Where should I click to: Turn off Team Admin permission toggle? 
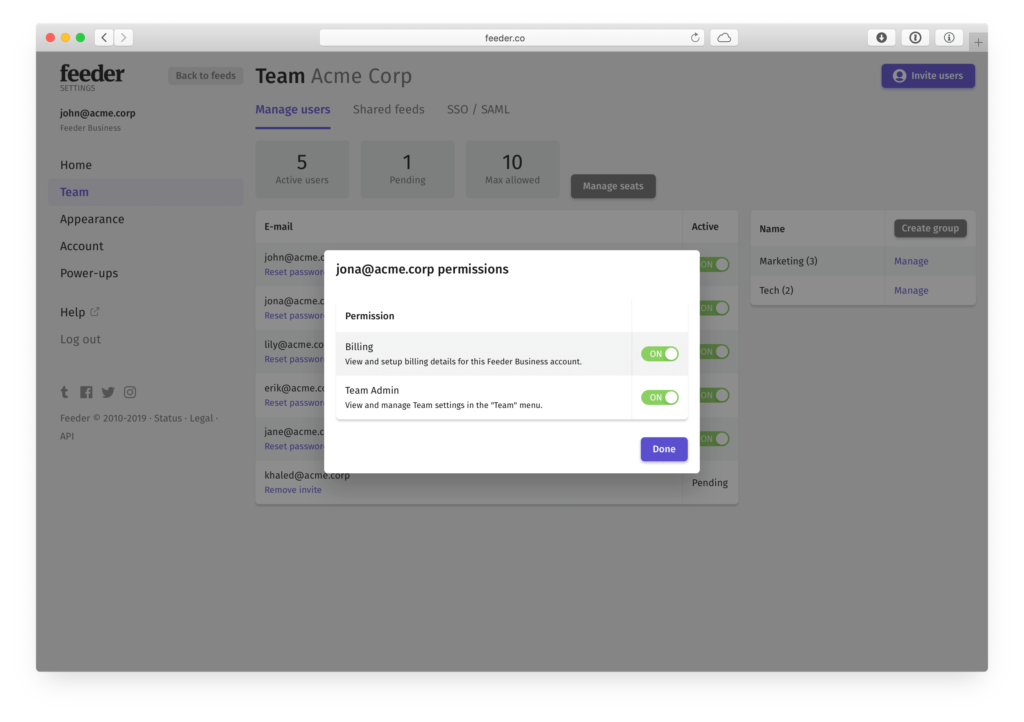660,398
